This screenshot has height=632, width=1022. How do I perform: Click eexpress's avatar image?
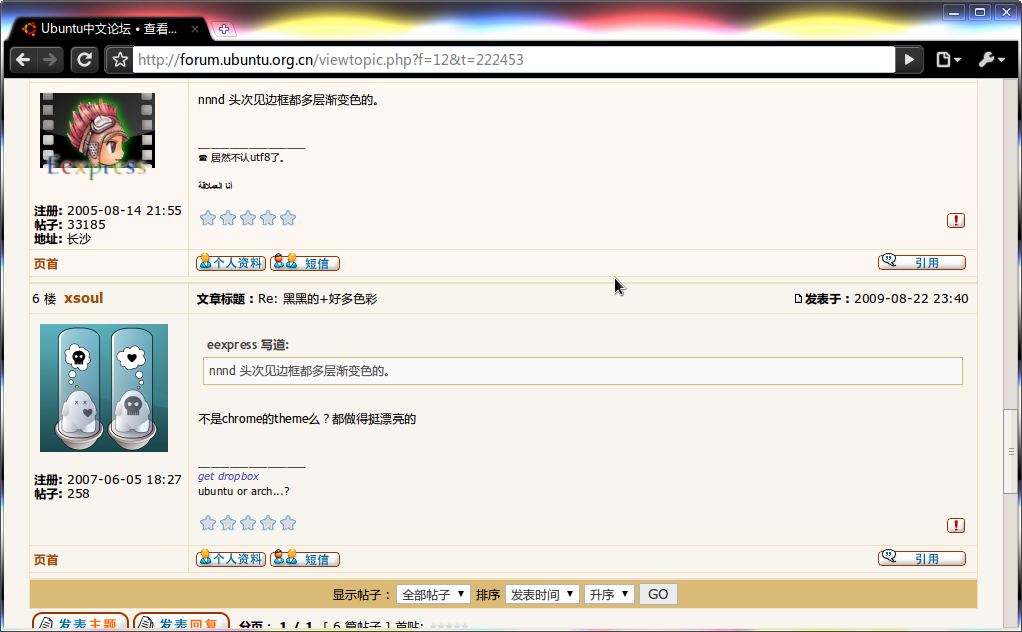point(97,135)
